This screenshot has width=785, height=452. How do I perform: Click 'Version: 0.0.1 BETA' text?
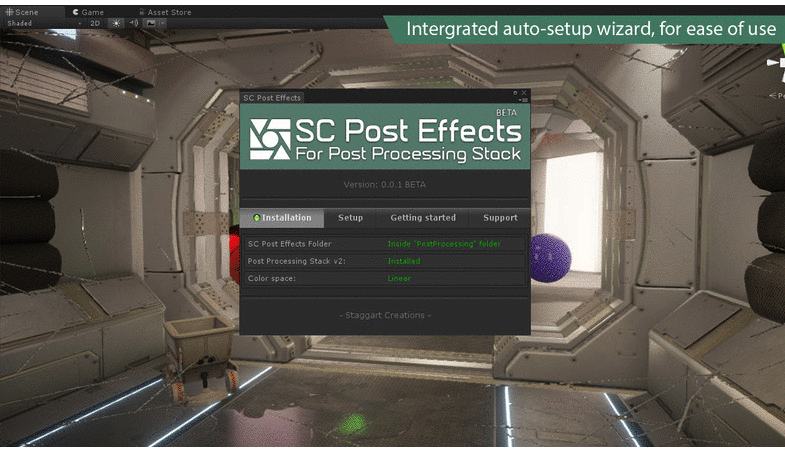384,185
